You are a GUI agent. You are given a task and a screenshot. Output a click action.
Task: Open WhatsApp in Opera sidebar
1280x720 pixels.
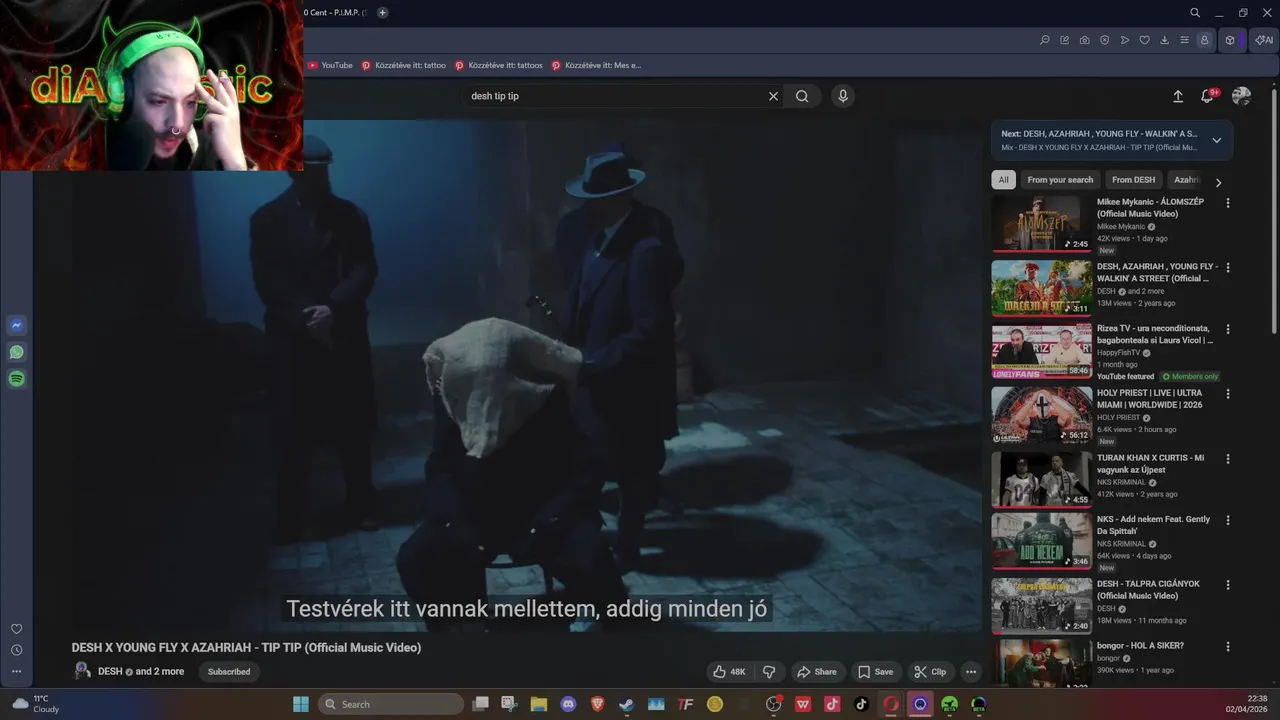pos(16,352)
